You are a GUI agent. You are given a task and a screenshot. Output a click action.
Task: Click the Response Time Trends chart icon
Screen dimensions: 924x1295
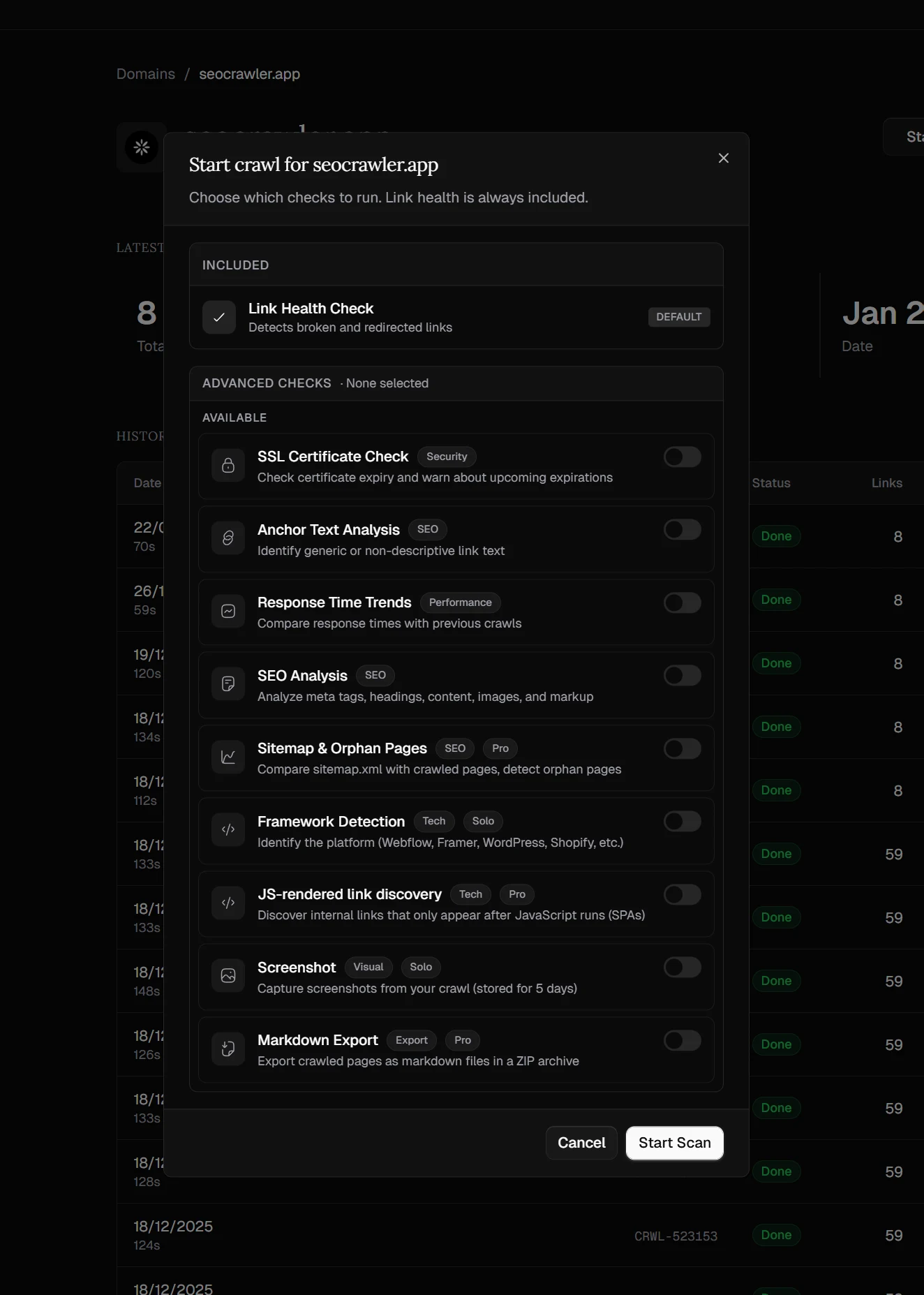228,612
